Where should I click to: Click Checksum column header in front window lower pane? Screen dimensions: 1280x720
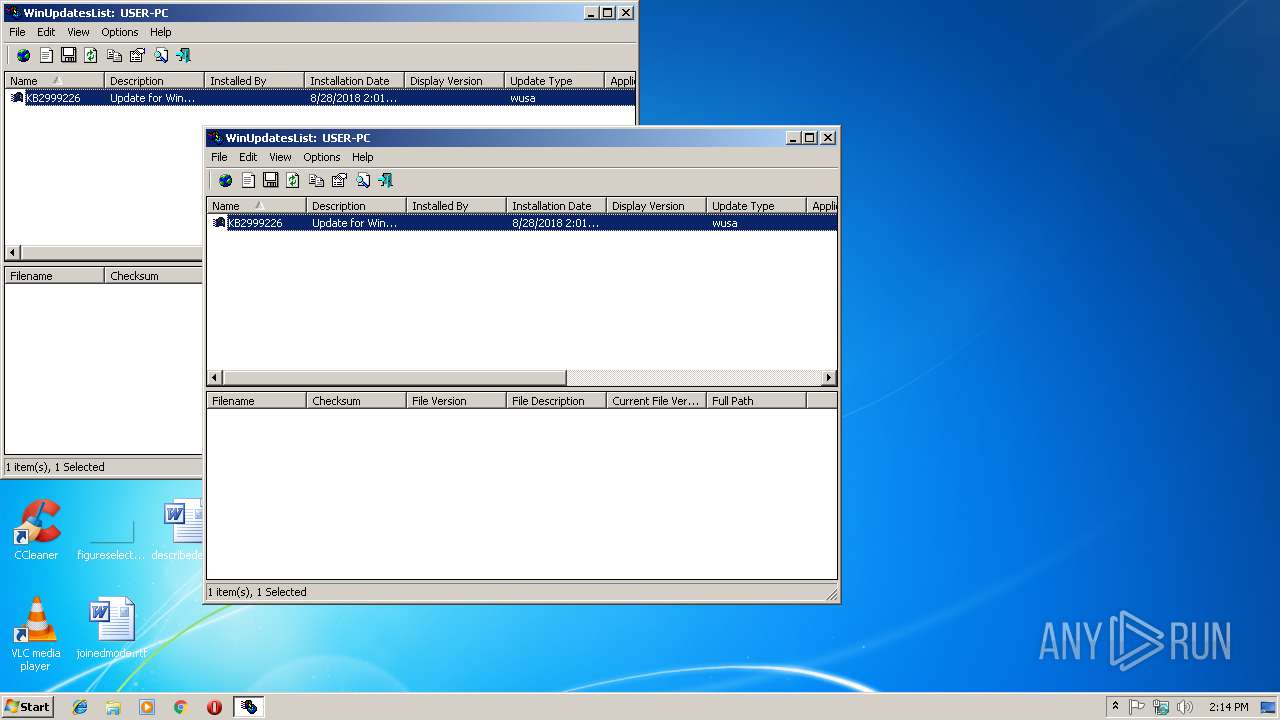(x=356, y=401)
